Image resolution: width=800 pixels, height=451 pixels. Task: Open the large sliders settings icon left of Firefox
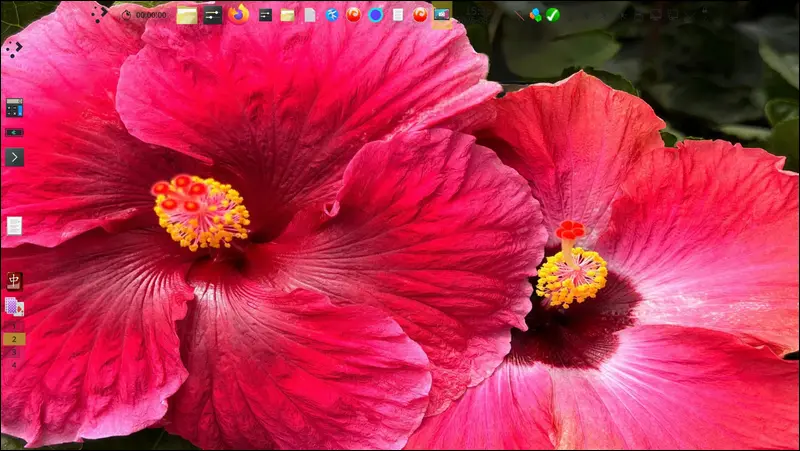coord(213,15)
